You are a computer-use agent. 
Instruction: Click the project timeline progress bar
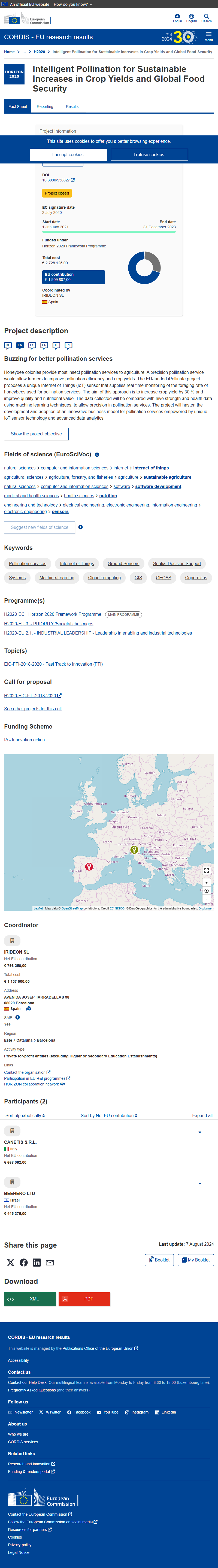[109, 232]
